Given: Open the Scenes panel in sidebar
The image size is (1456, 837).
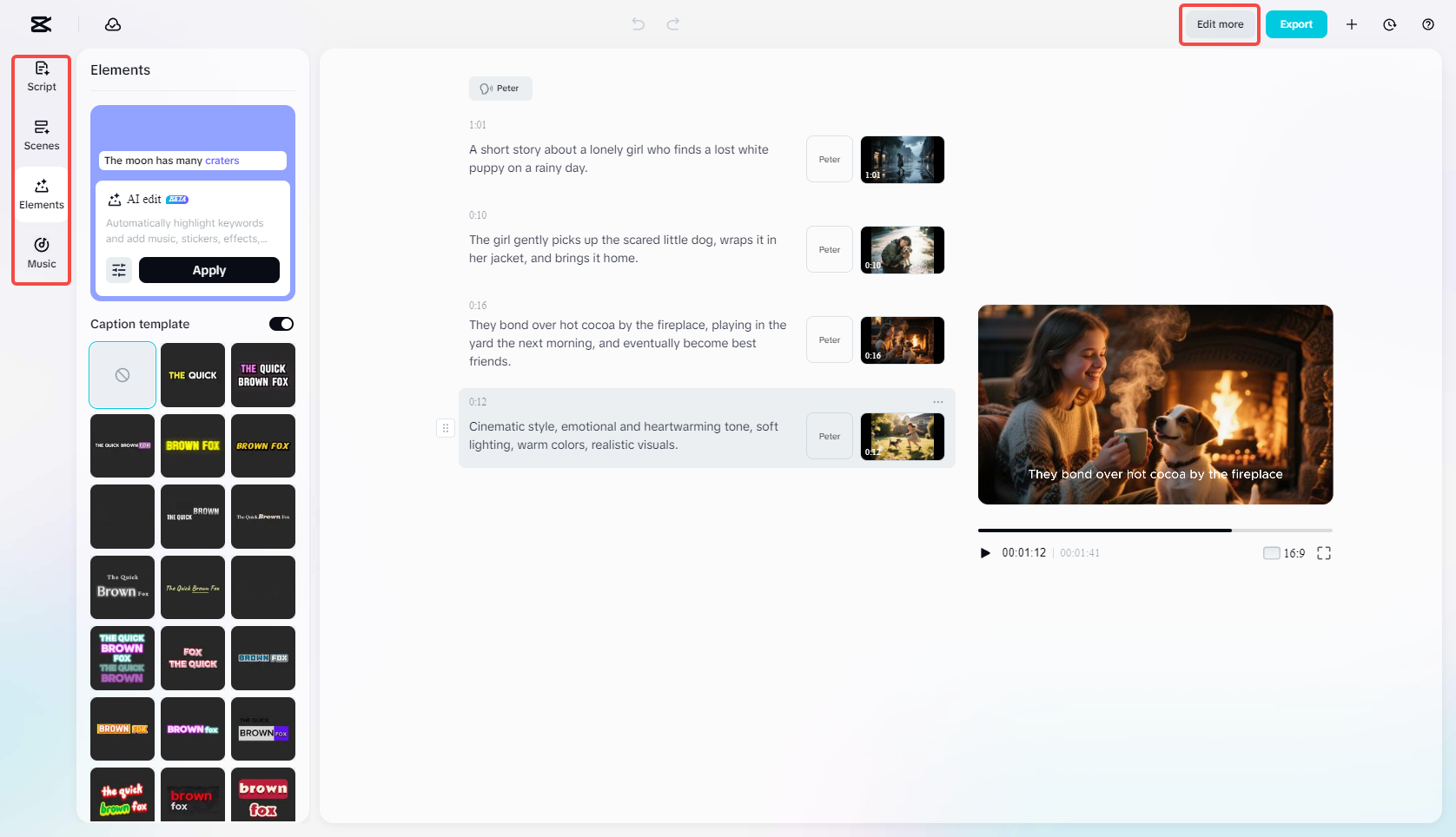Looking at the screenshot, I should coord(41,135).
